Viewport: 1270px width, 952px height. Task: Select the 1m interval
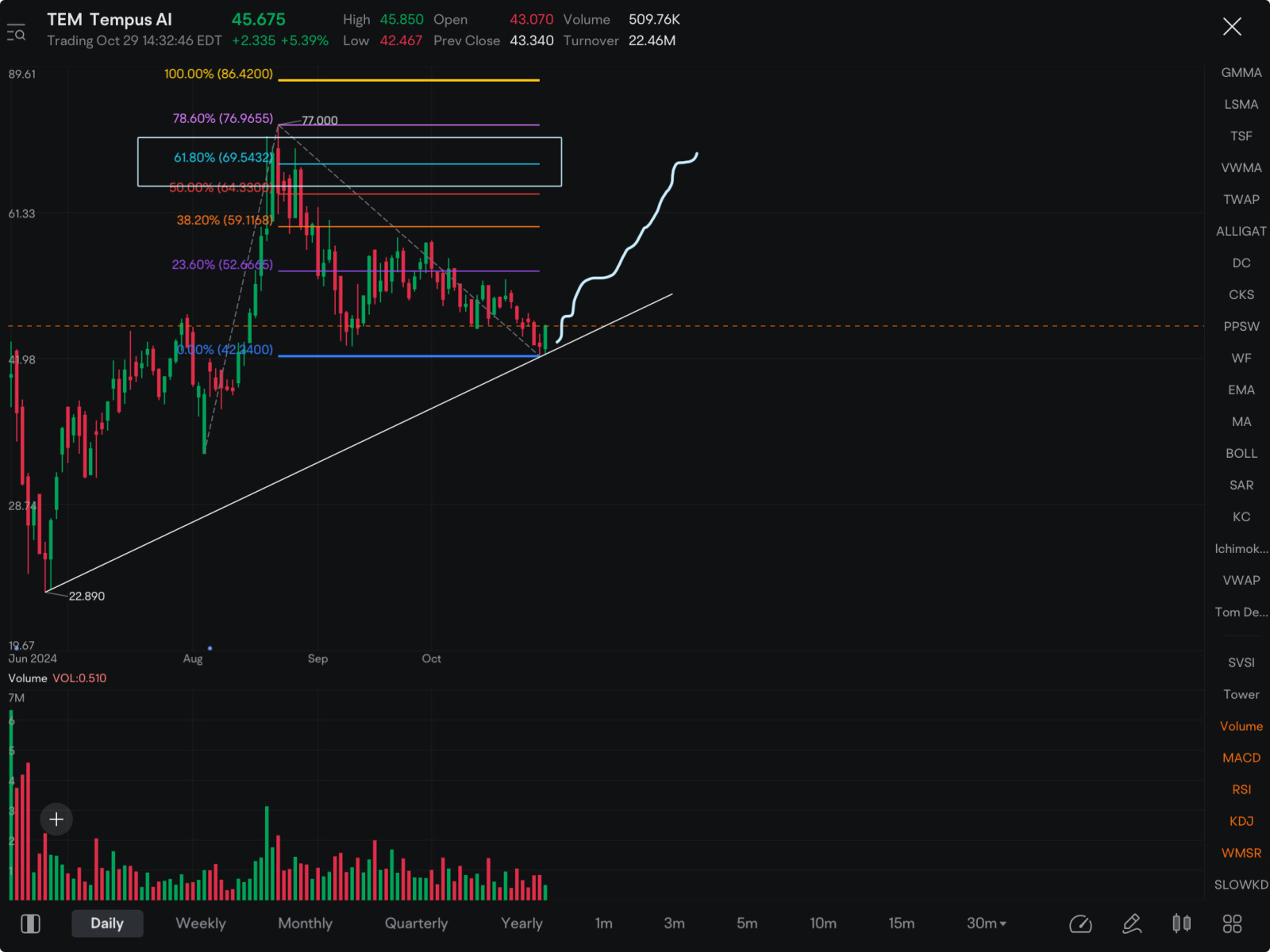click(604, 923)
